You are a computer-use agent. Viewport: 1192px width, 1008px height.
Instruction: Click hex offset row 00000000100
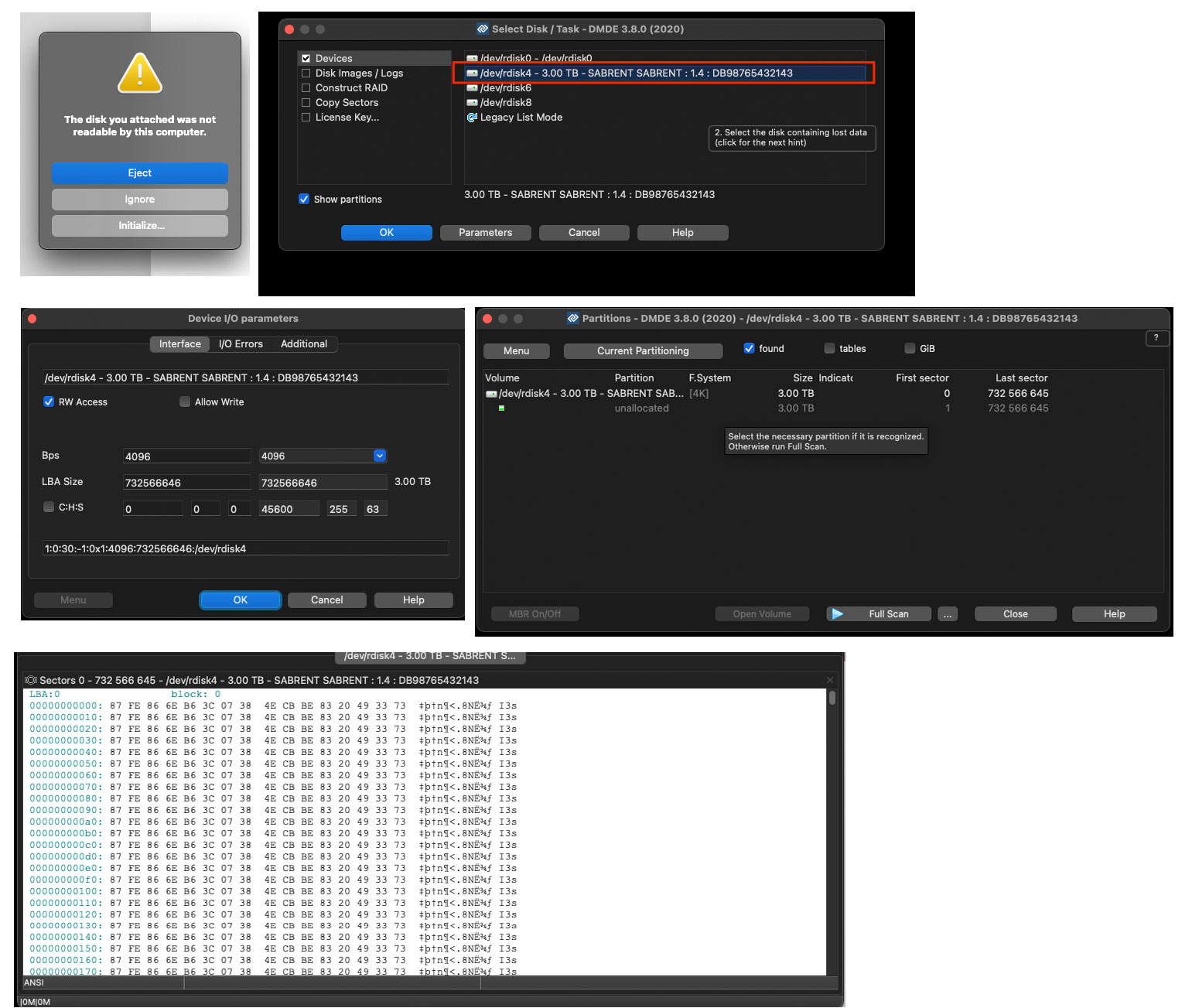(66, 892)
